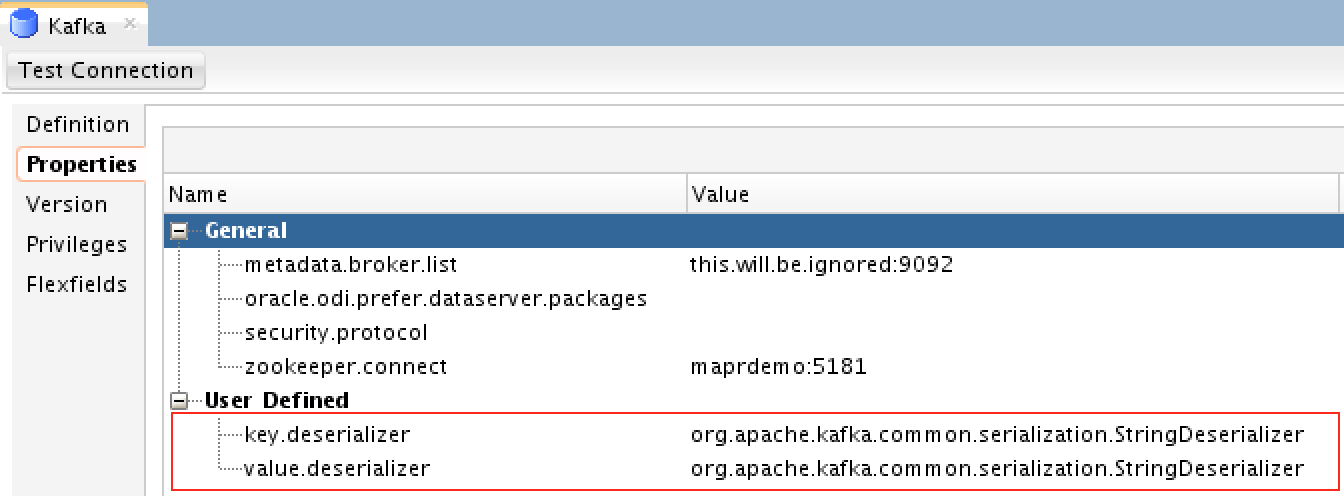Image resolution: width=1344 pixels, height=496 pixels.
Task: Click the Kafka data server icon
Action: tap(24, 24)
